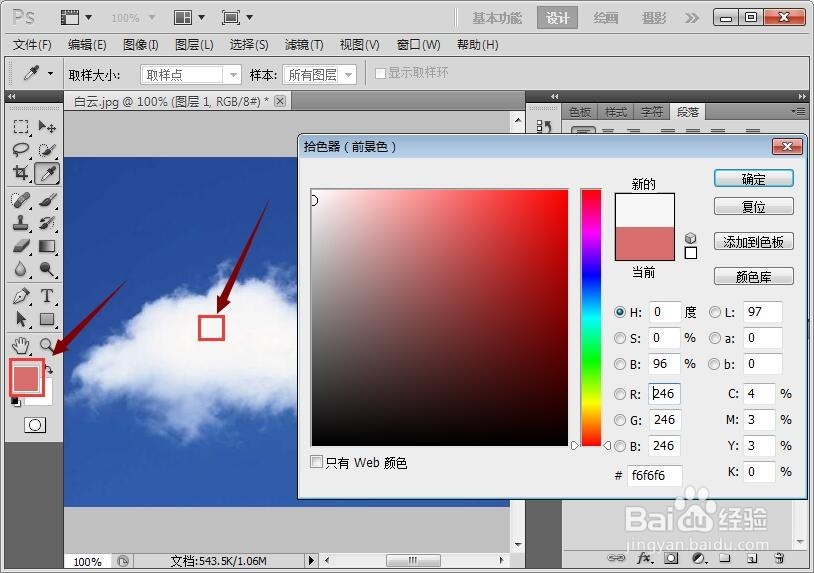Select the History Brush tool
Image resolution: width=814 pixels, height=573 pixels.
47,223
